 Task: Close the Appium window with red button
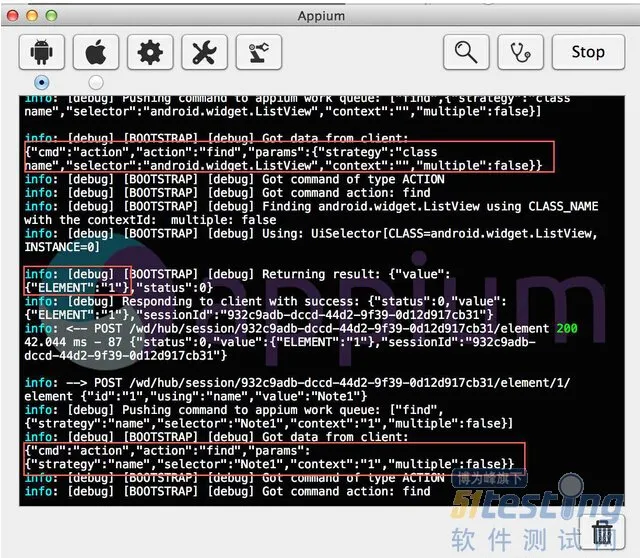click(x=13, y=16)
